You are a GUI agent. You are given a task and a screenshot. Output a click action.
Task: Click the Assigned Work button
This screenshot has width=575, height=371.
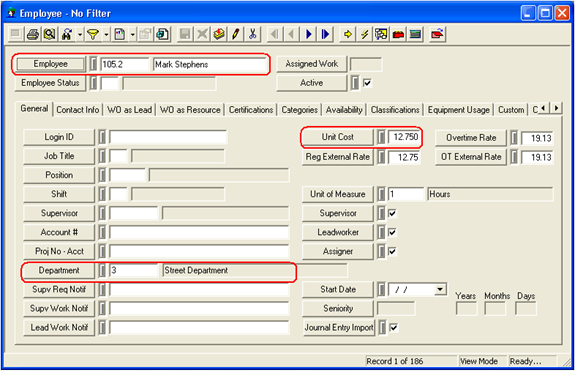[x=311, y=64]
